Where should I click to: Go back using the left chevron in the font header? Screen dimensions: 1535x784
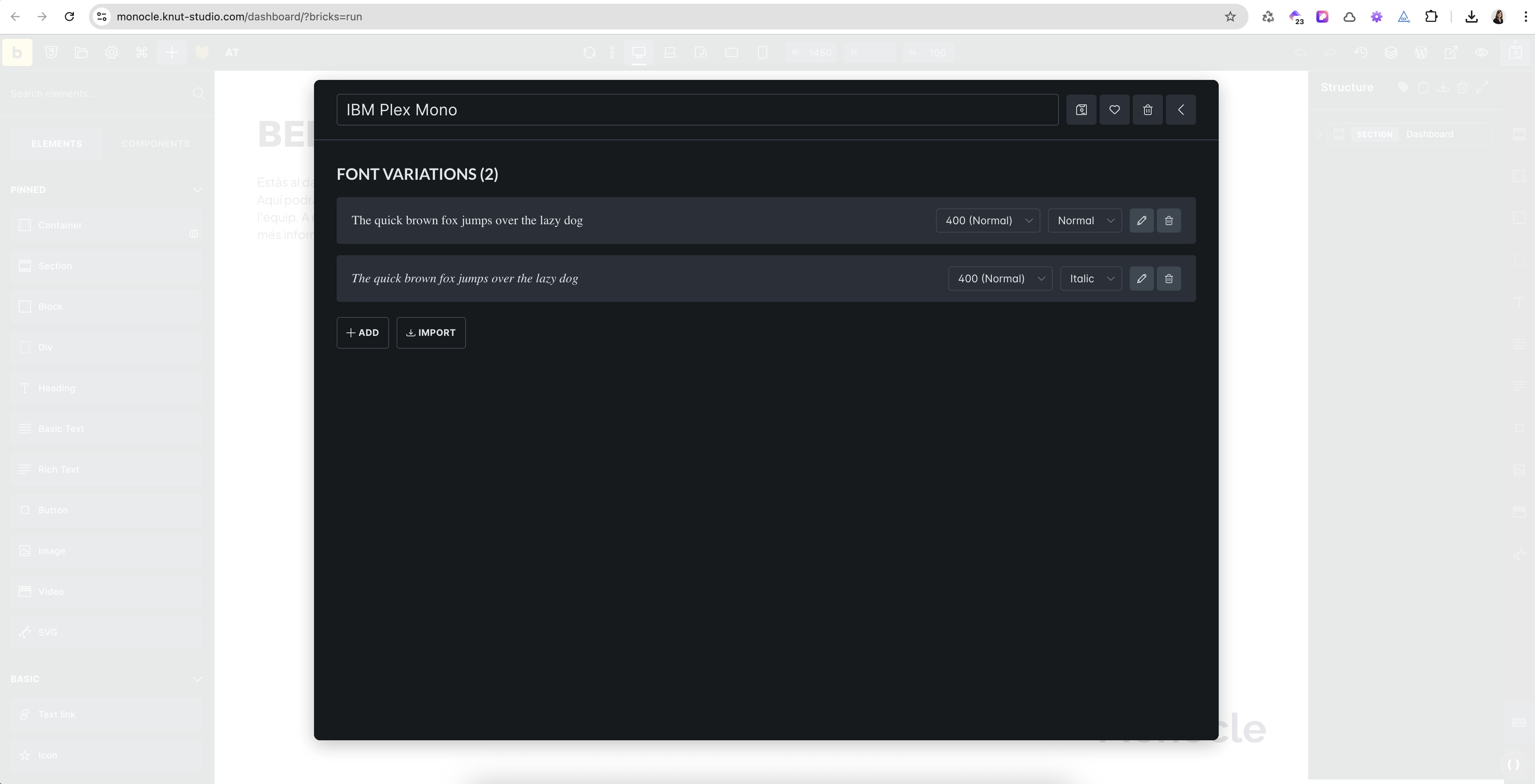(x=1181, y=110)
